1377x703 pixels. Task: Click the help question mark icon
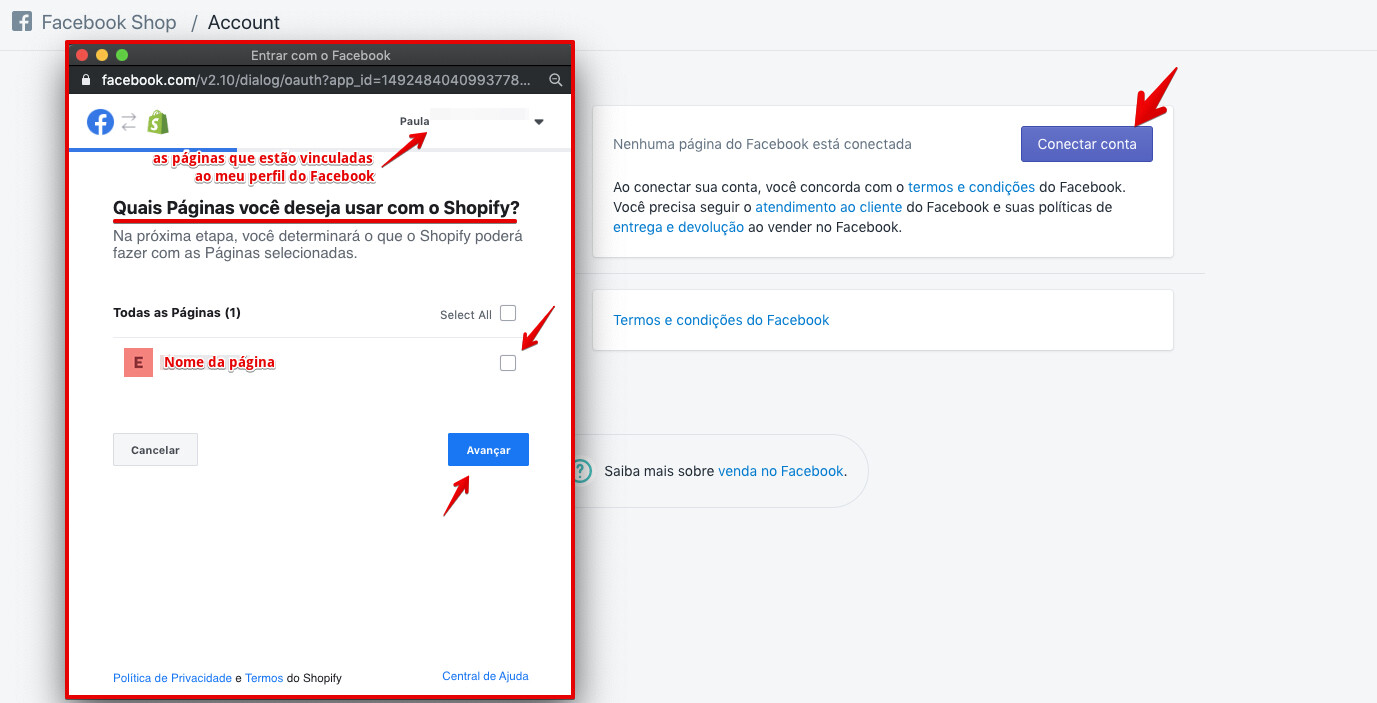[x=581, y=470]
